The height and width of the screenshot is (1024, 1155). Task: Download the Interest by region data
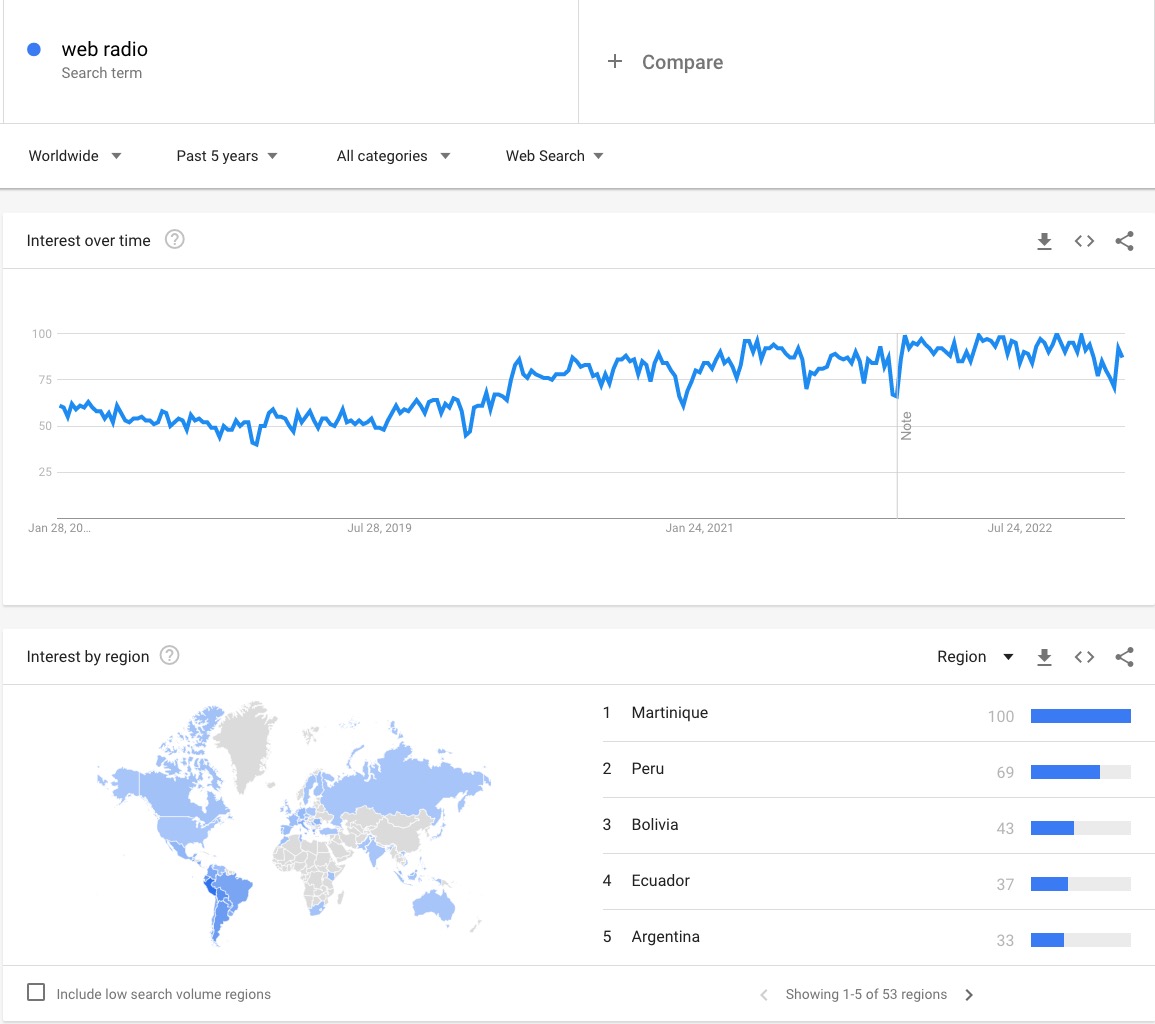point(1044,657)
